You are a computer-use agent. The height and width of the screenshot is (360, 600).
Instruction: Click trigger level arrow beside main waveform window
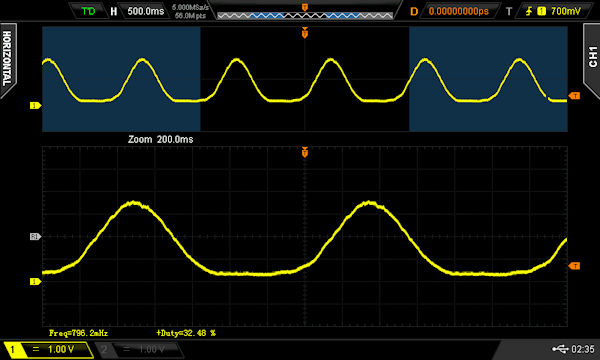pyautogui.click(x=574, y=96)
